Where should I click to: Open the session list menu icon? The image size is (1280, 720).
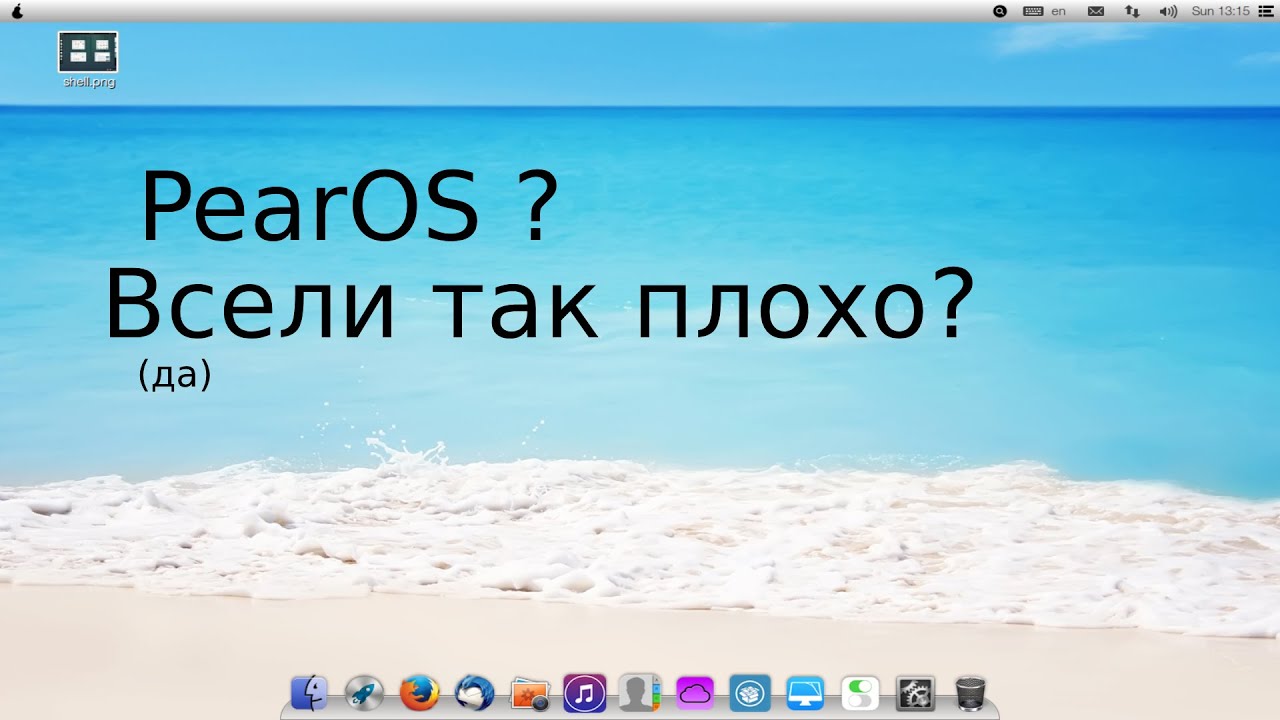coord(1265,11)
